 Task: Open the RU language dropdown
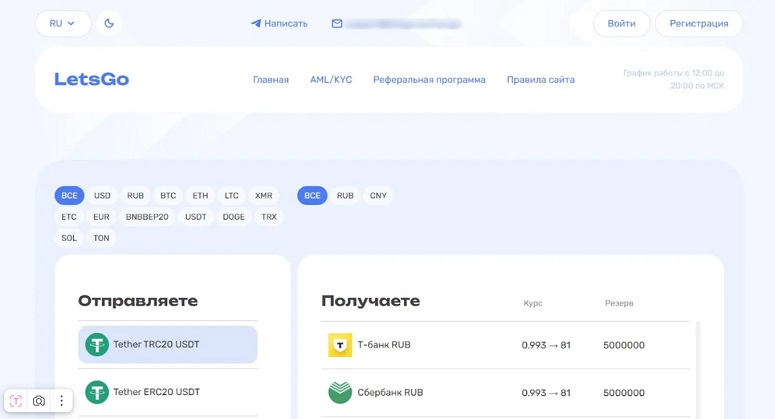coord(62,23)
